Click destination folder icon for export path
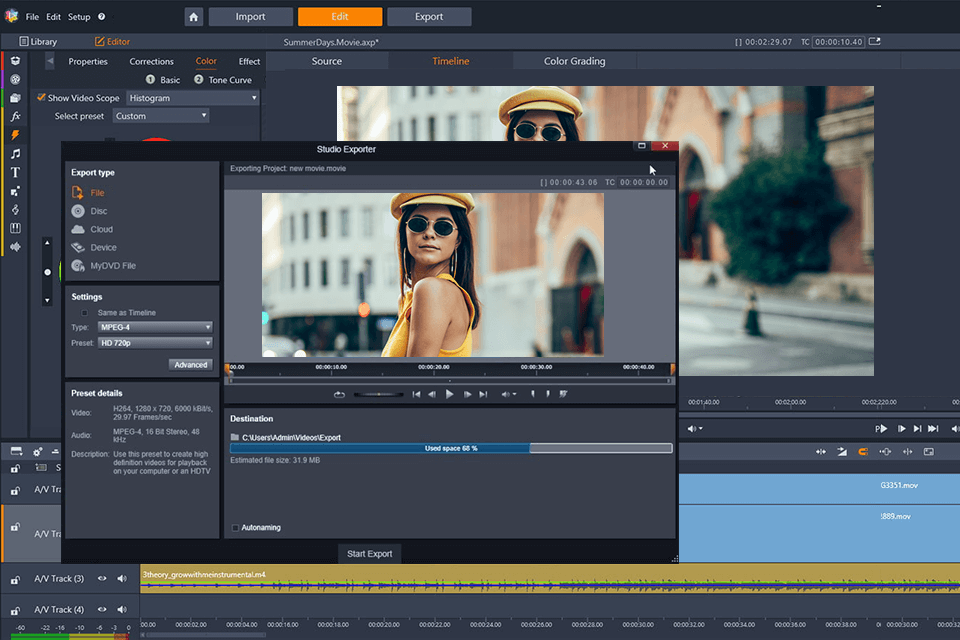The image size is (960, 640). pyautogui.click(x=235, y=437)
